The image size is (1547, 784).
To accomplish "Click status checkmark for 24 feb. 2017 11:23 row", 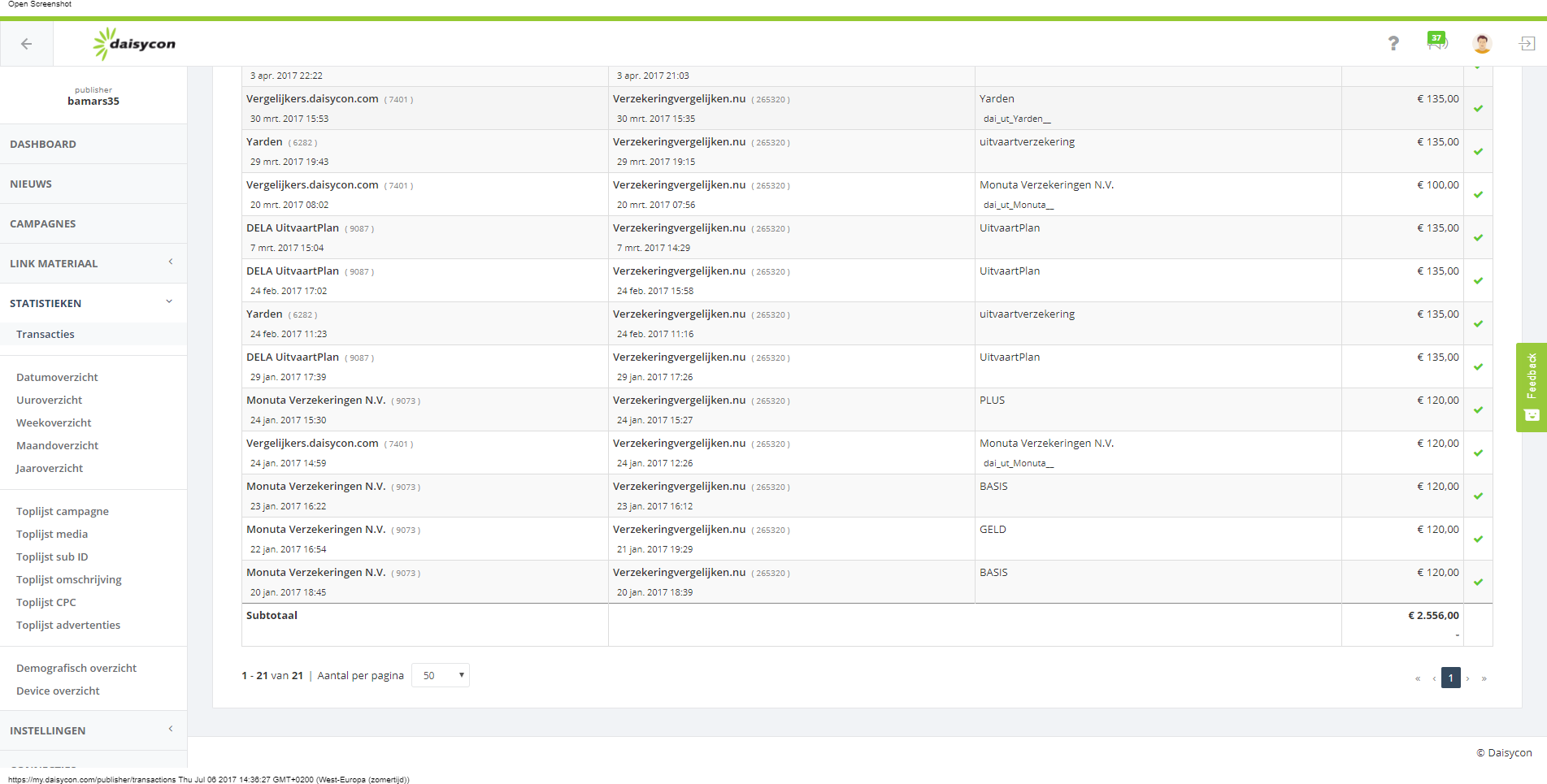I will (x=1478, y=324).
